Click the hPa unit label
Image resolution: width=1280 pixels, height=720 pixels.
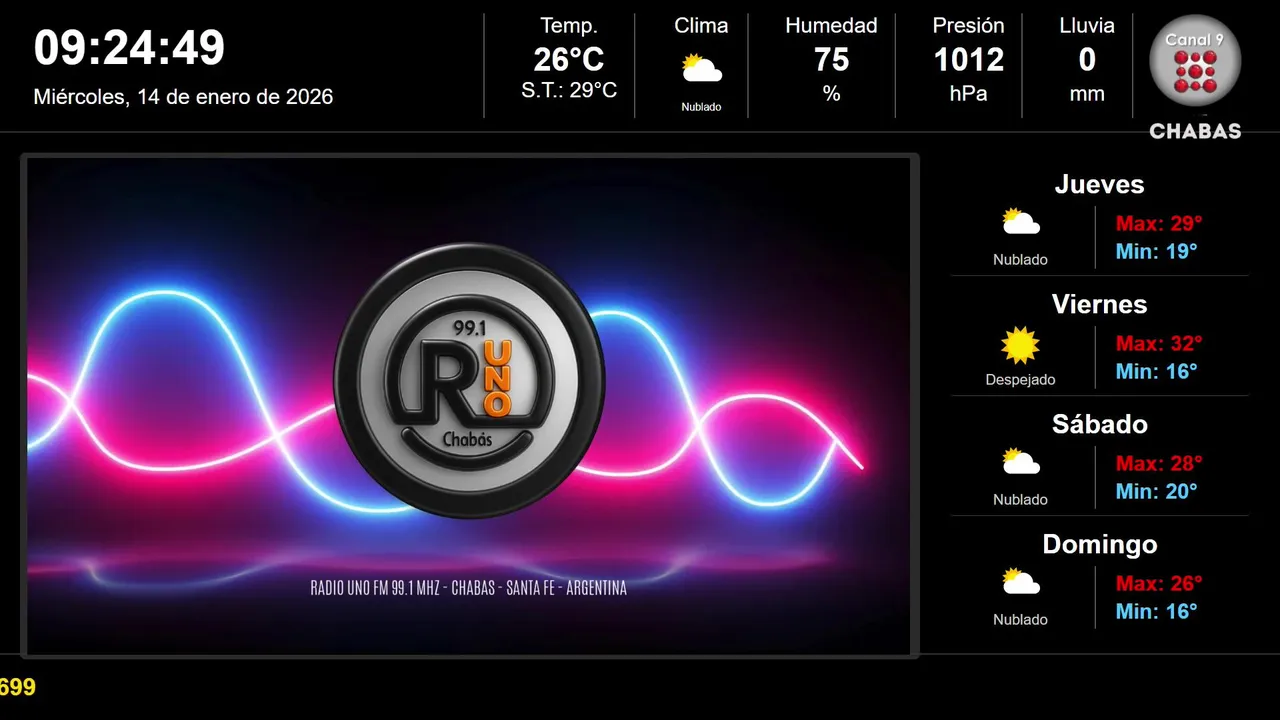coord(968,94)
